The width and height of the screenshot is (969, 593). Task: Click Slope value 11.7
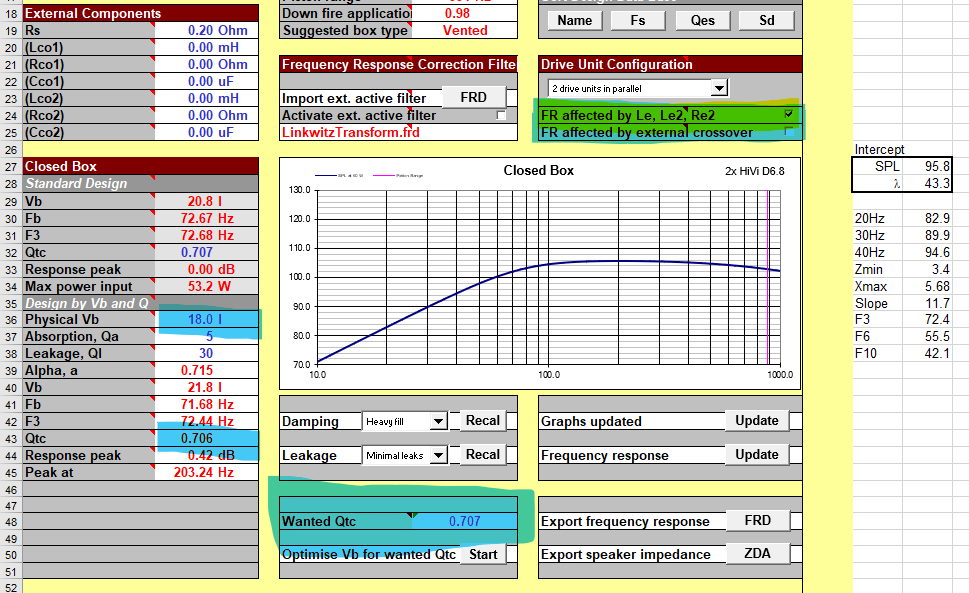coord(926,303)
